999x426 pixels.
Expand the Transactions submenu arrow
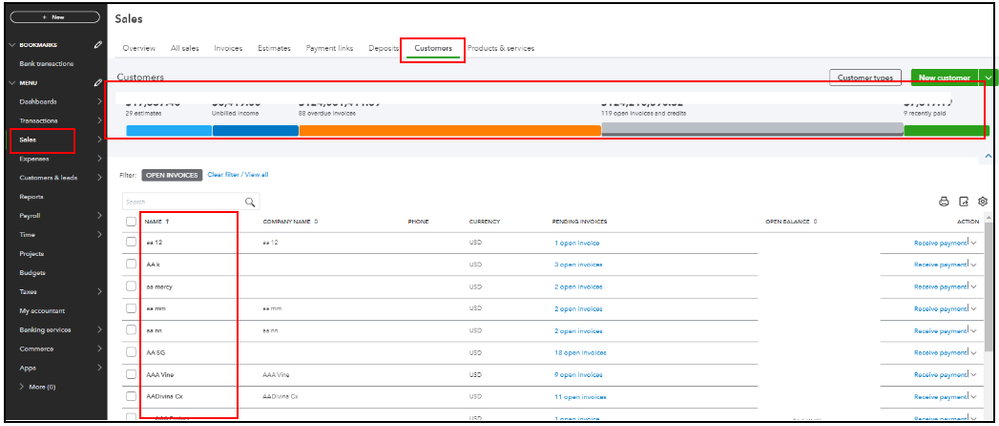point(99,121)
